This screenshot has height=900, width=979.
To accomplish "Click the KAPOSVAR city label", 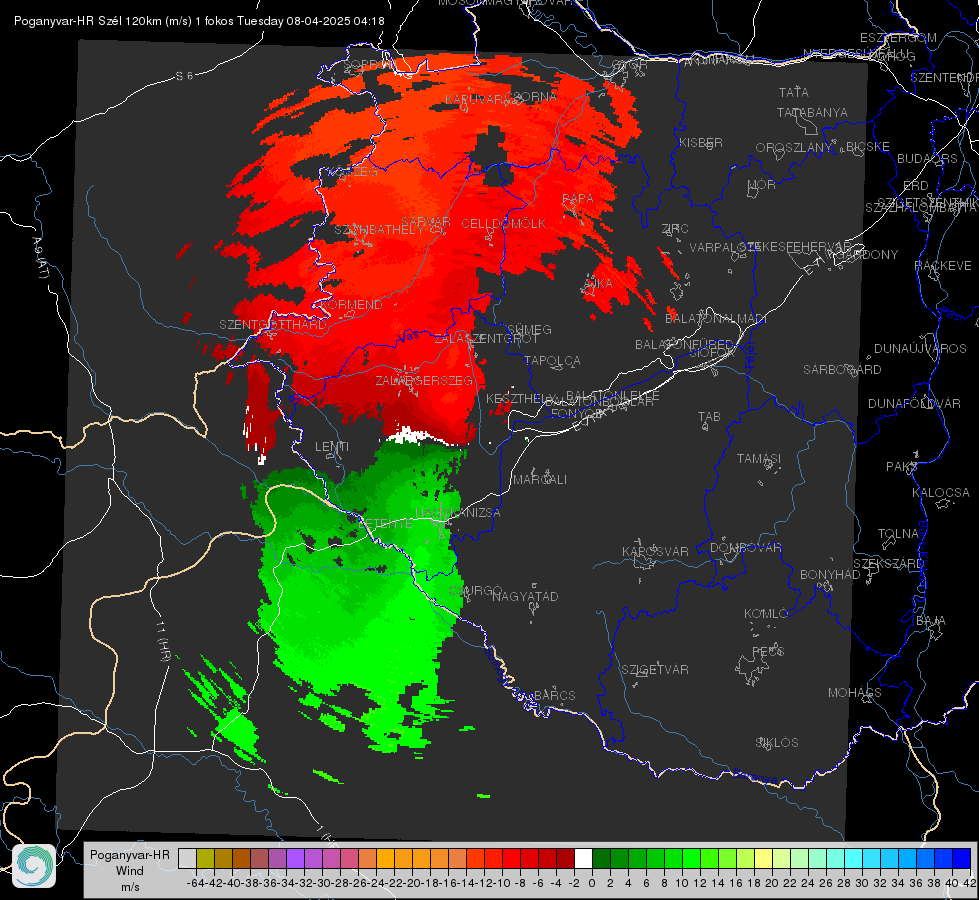I will click(x=655, y=551).
